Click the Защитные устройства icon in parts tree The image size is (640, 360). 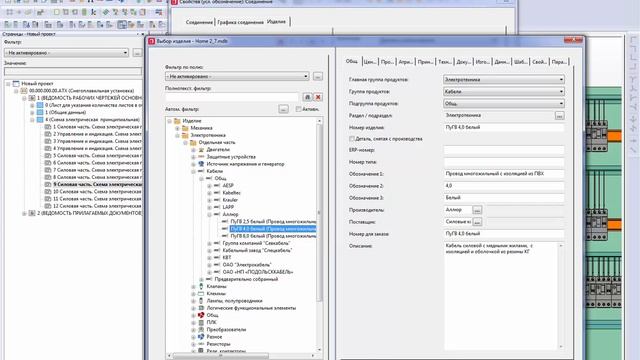pos(201,157)
